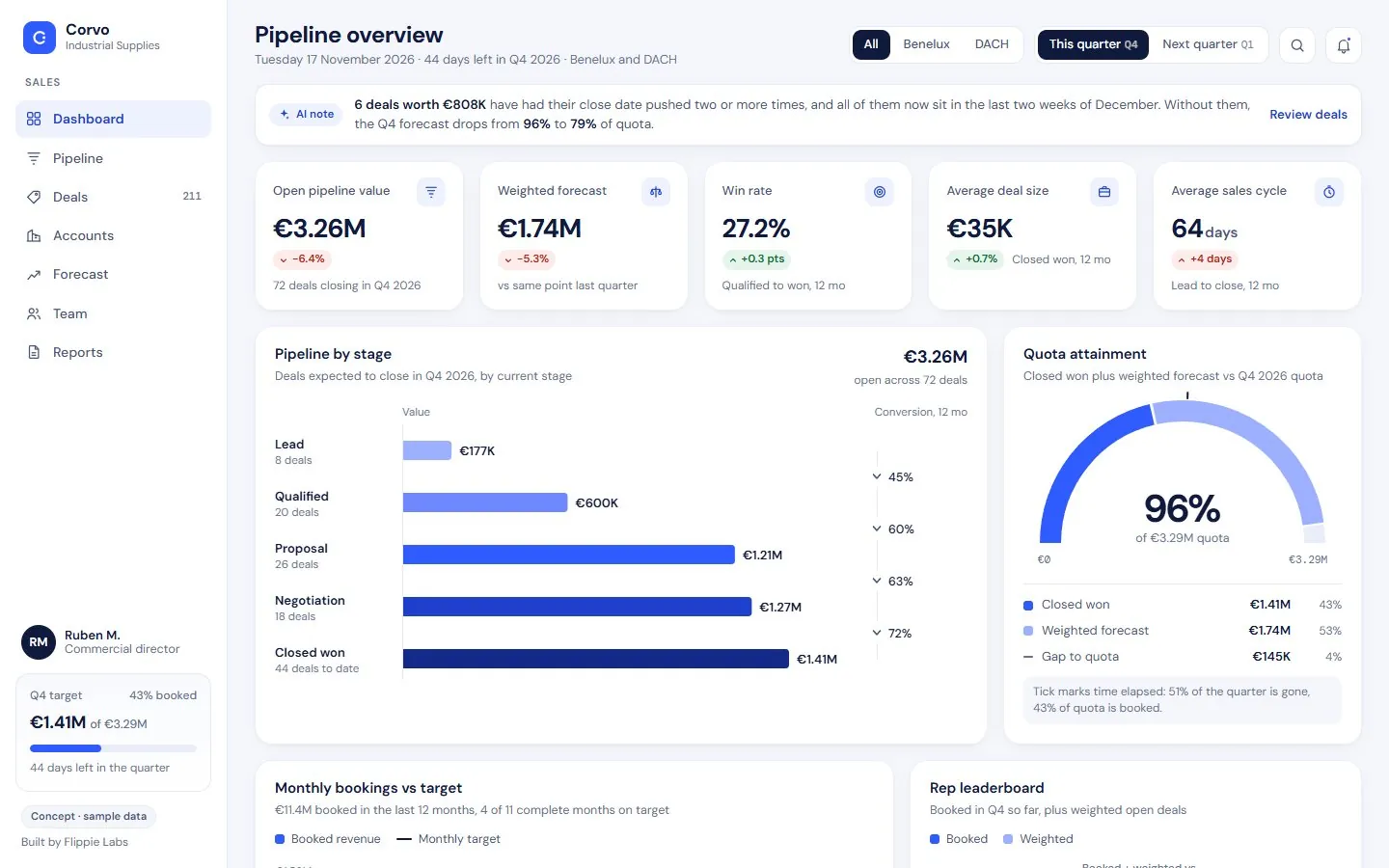
Task: Open Dashboard in the sidebar
Action: (113, 119)
